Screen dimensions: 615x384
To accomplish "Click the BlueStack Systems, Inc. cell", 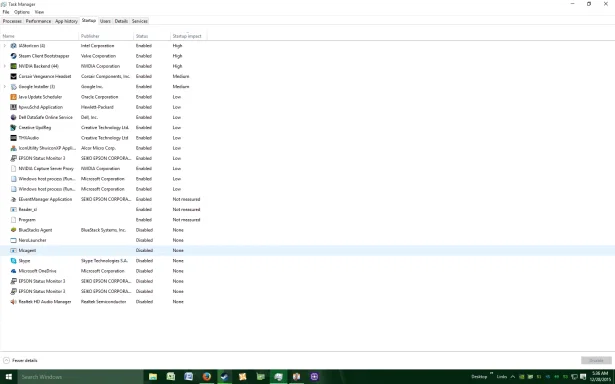I will [x=103, y=230].
